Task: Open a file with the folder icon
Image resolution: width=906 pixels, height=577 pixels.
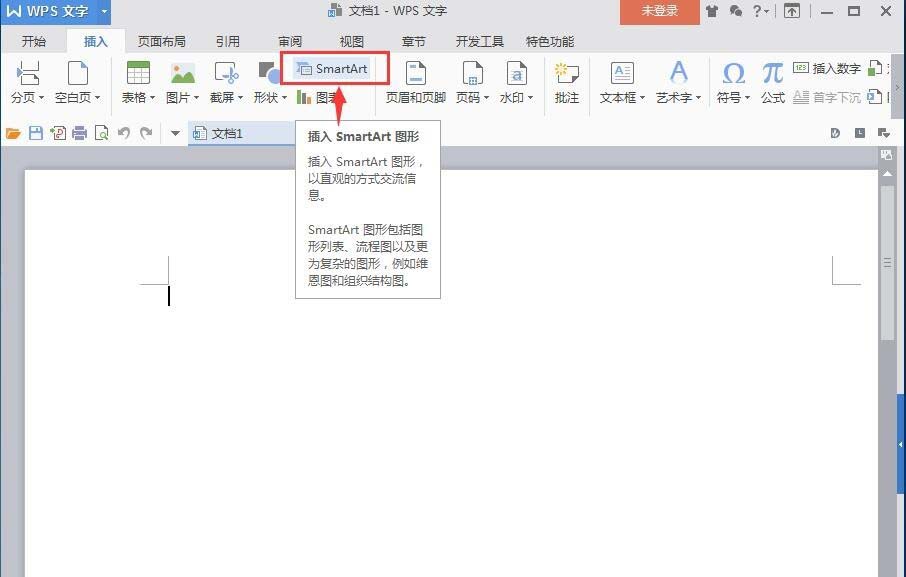Action: pos(13,133)
